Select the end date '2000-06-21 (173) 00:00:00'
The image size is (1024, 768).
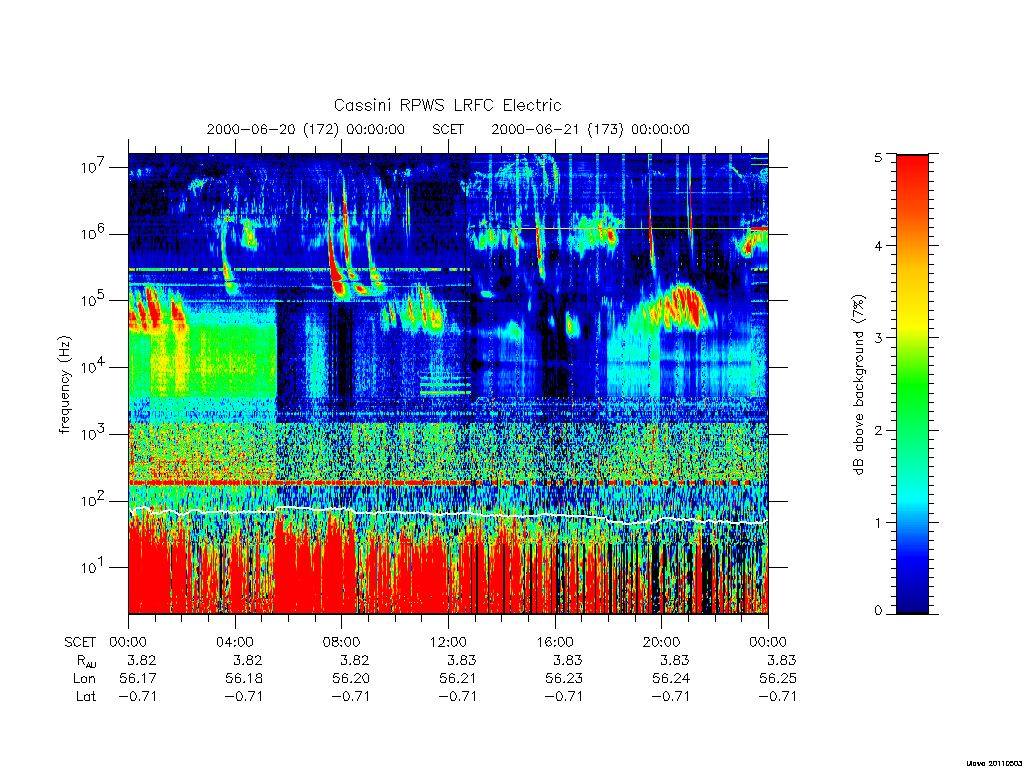pos(590,129)
